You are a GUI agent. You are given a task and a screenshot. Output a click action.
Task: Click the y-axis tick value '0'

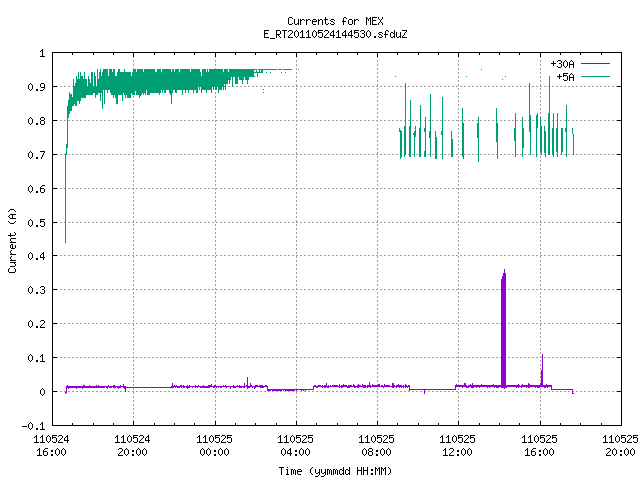pos(42,391)
